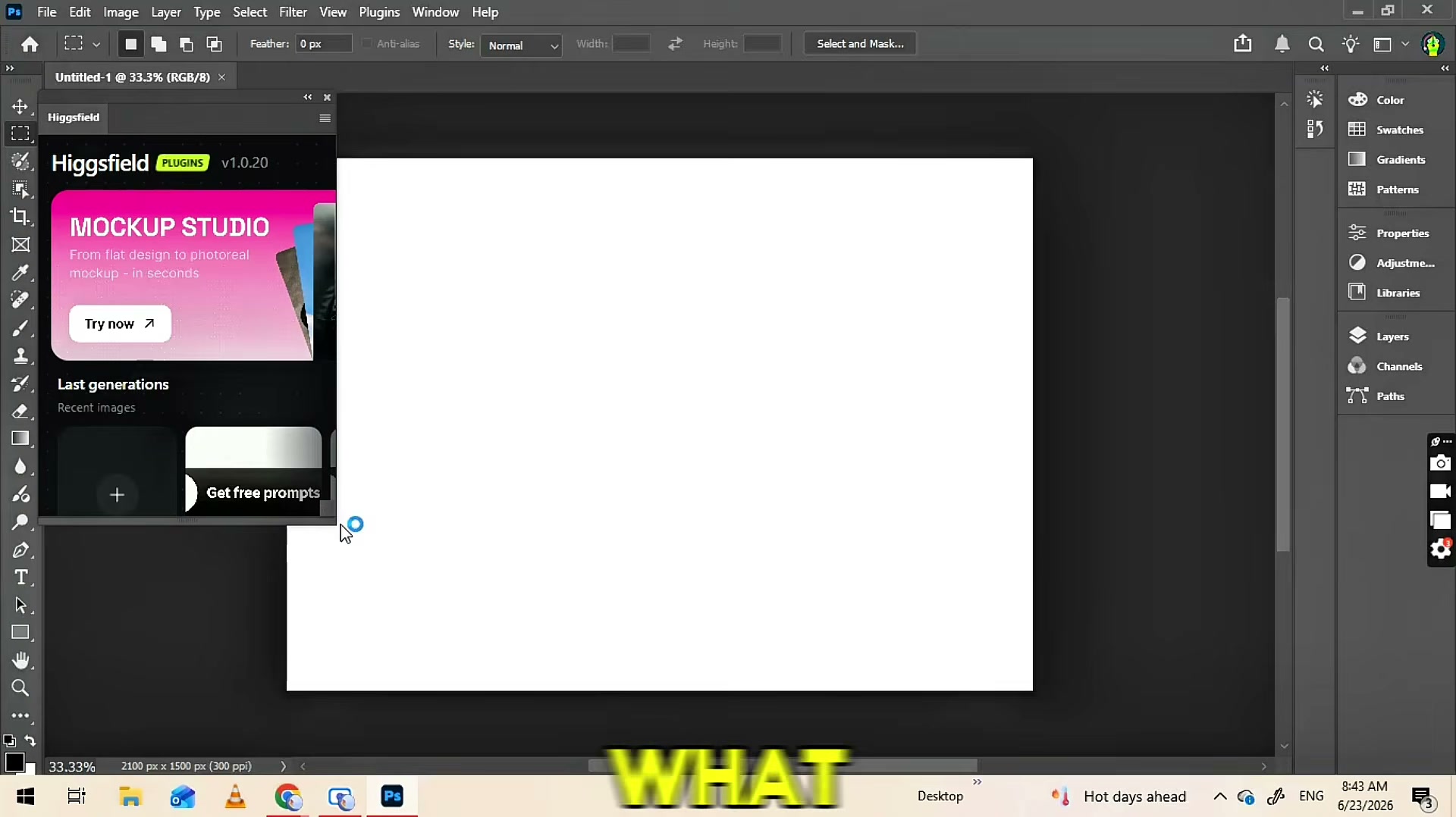This screenshot has height=817, width=1456.
Task: Select the History Brush tool
Action: tap(20, 383)
